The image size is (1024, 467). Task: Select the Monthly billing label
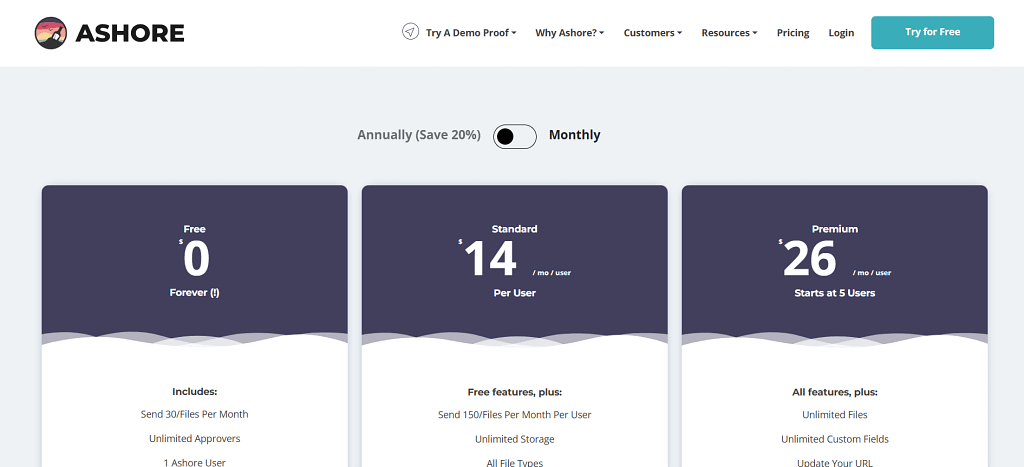tap(575, 135)
